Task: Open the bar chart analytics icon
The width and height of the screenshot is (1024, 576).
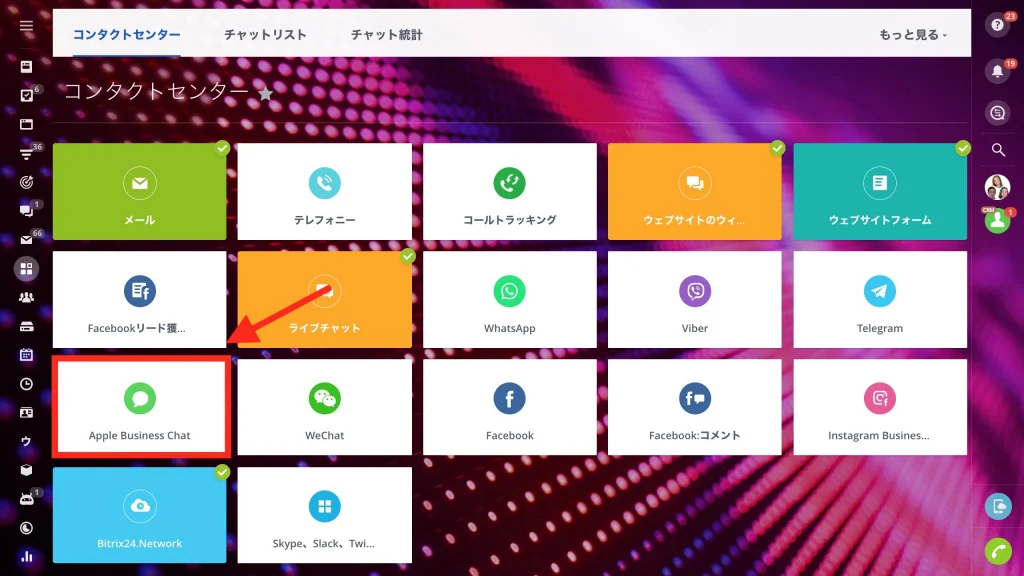Action: [26, 556]
